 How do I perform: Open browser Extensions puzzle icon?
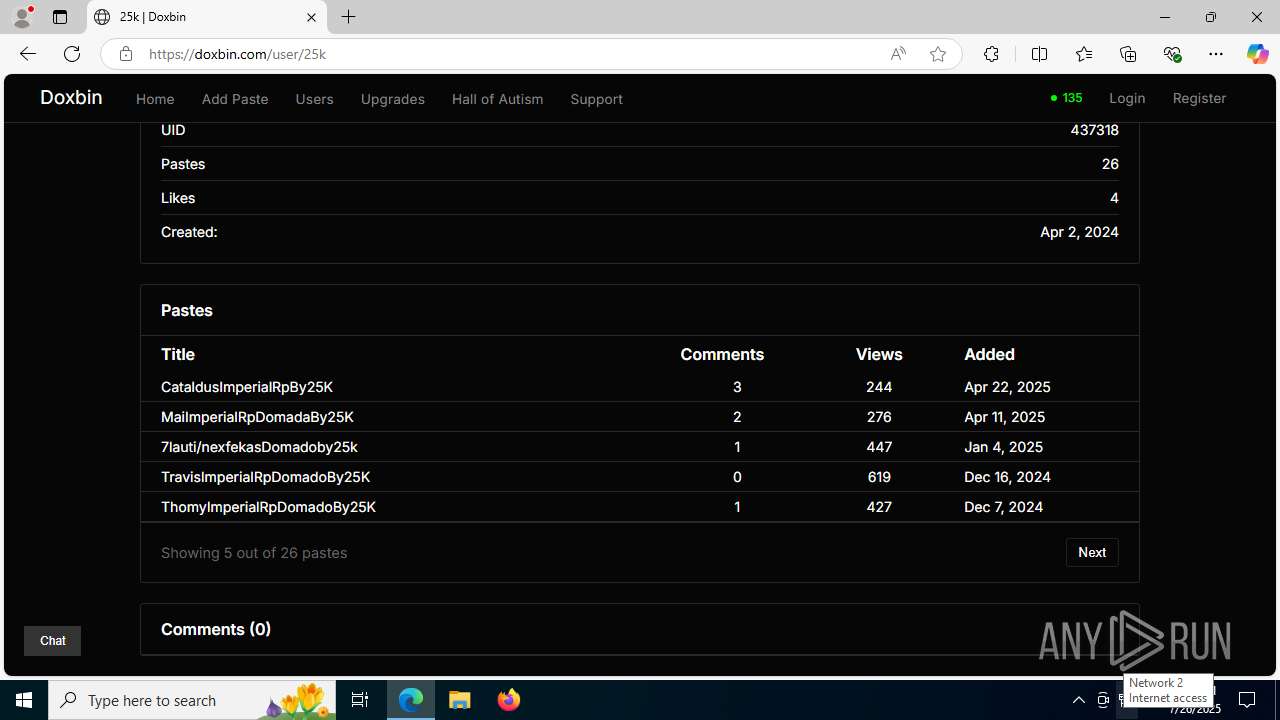(991, 54)
